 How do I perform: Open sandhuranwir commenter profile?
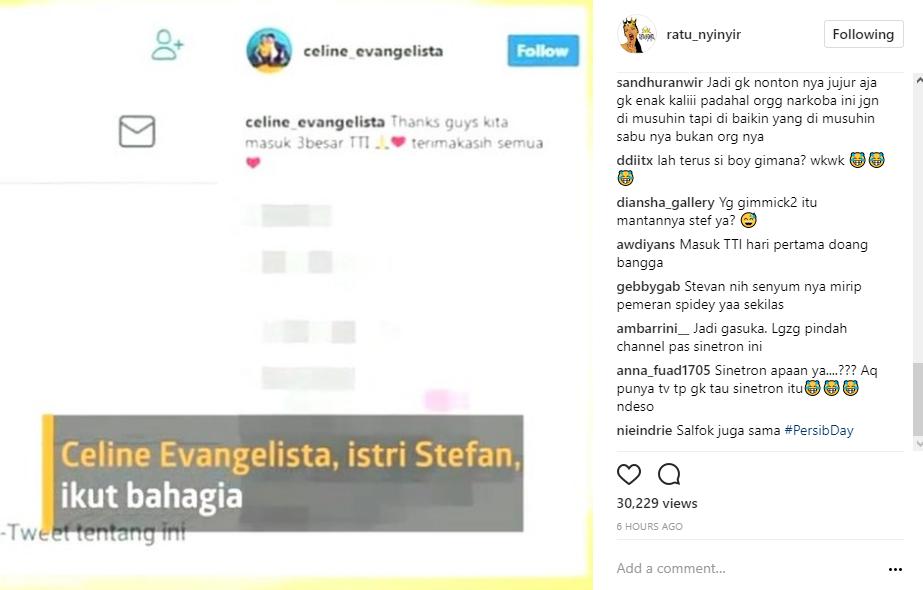coord(659,82)
